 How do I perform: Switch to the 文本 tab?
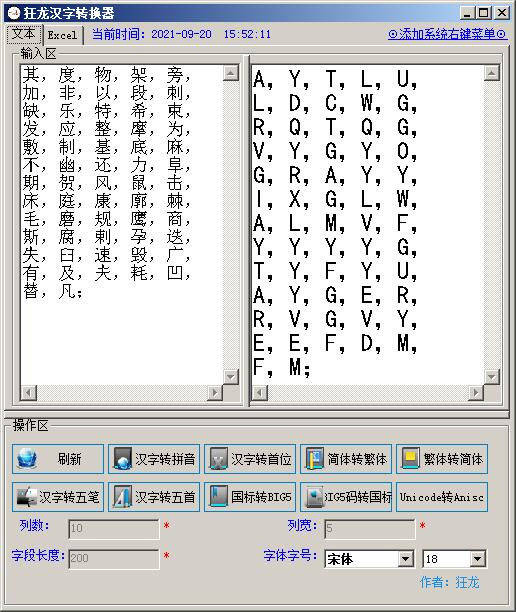tap(23, 34)
